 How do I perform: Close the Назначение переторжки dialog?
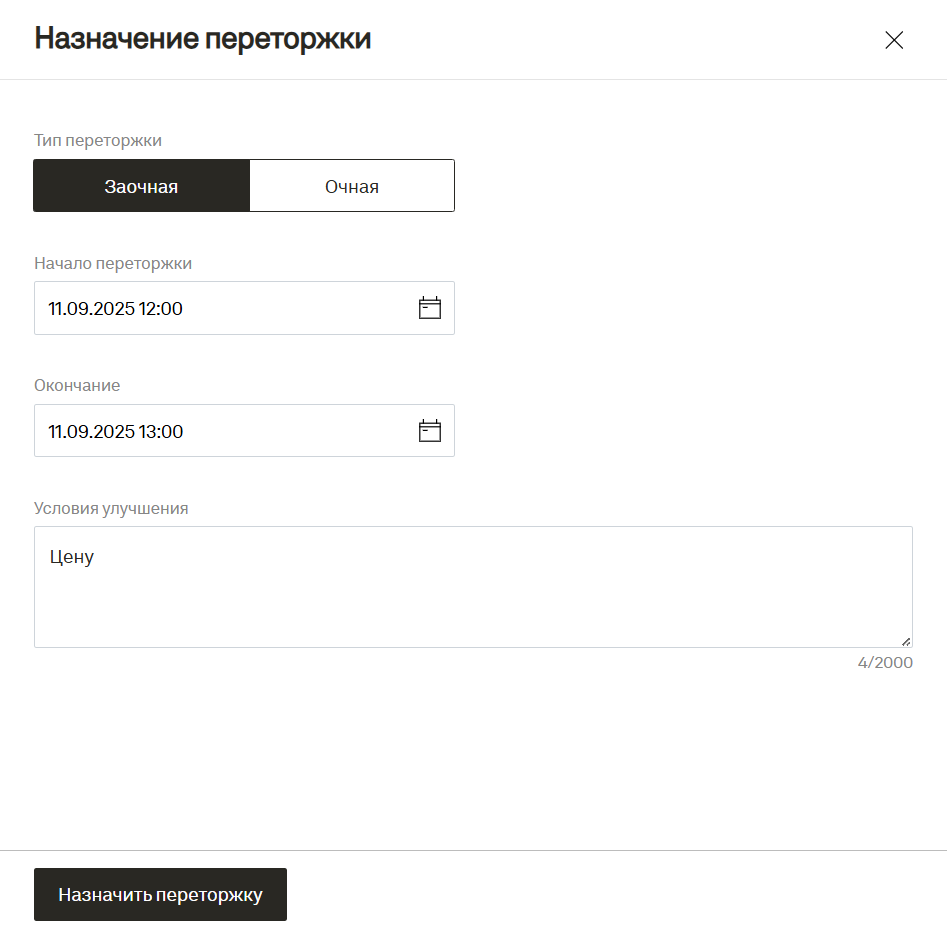(x=894, y=40)
